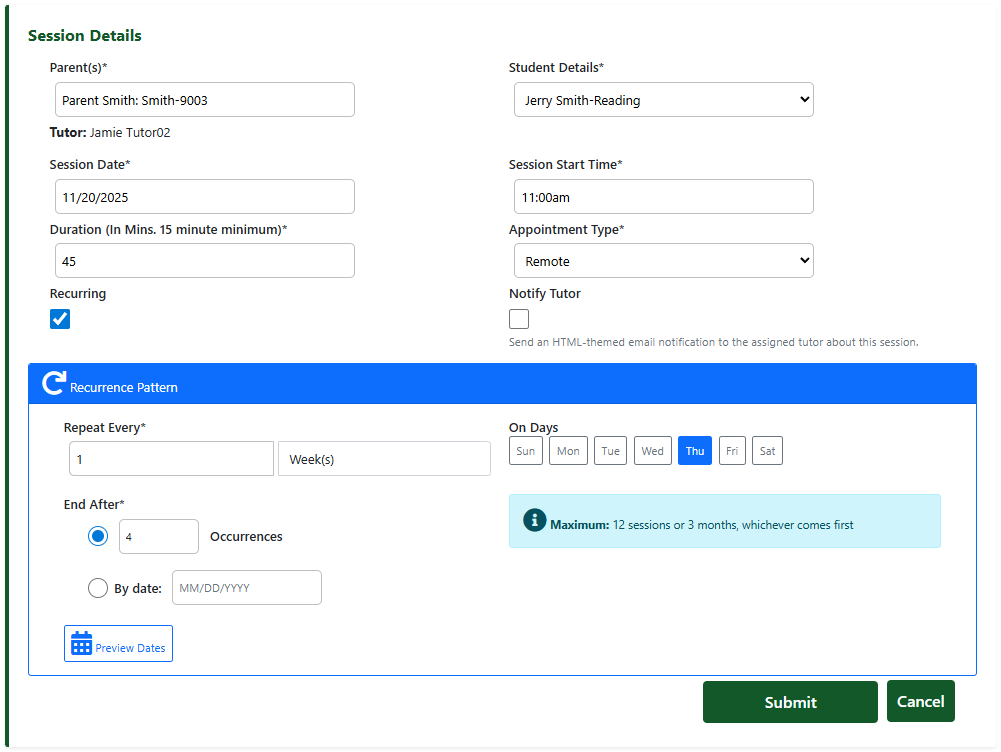Image resolution: width=1001 pixels, height=752 pixels.
Task: Focus the Session Start Time input
Action: click(663, 197)
